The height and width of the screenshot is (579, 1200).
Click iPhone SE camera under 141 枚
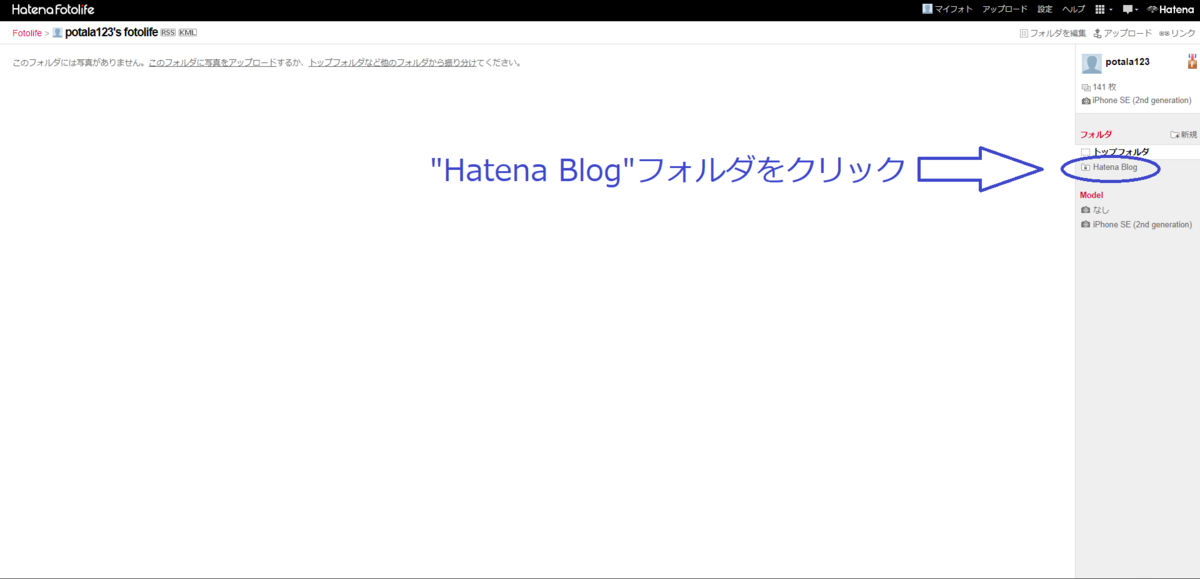coord(1136,101)
